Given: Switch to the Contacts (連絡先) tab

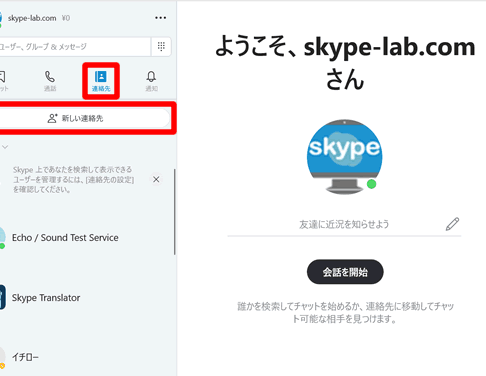Looking at the screenshot, I should tap(101, 81).
